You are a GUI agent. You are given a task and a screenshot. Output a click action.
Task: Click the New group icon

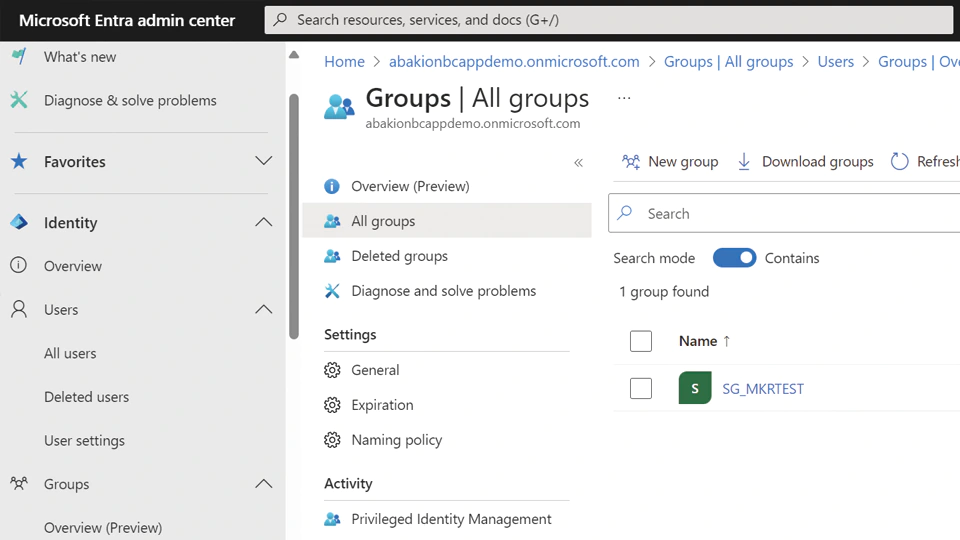coord(631,162)
